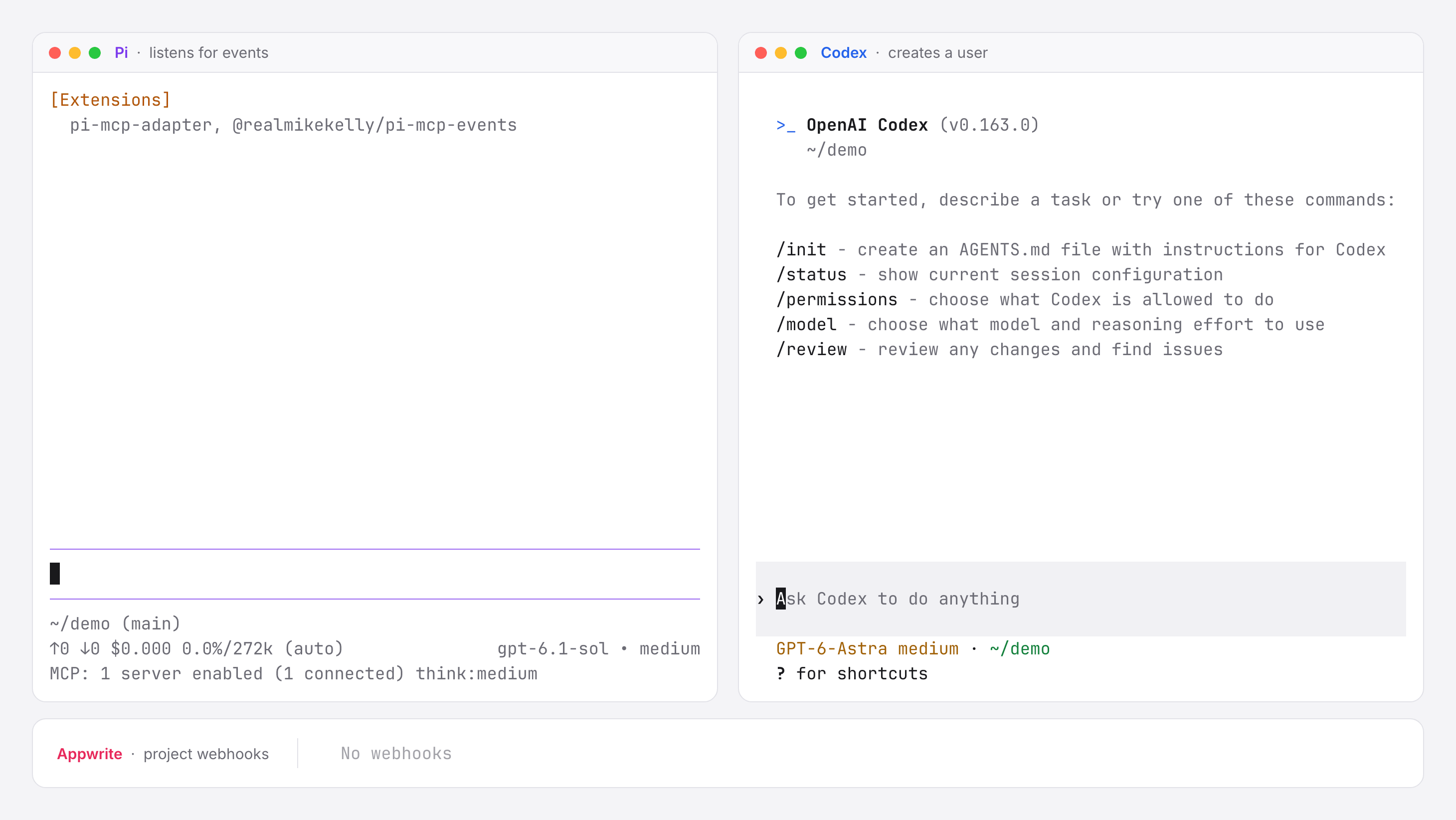This screenshot has width=1456, height=820.
Task: Click the Codex title in right window header
Action: click(x=843, y=52)
